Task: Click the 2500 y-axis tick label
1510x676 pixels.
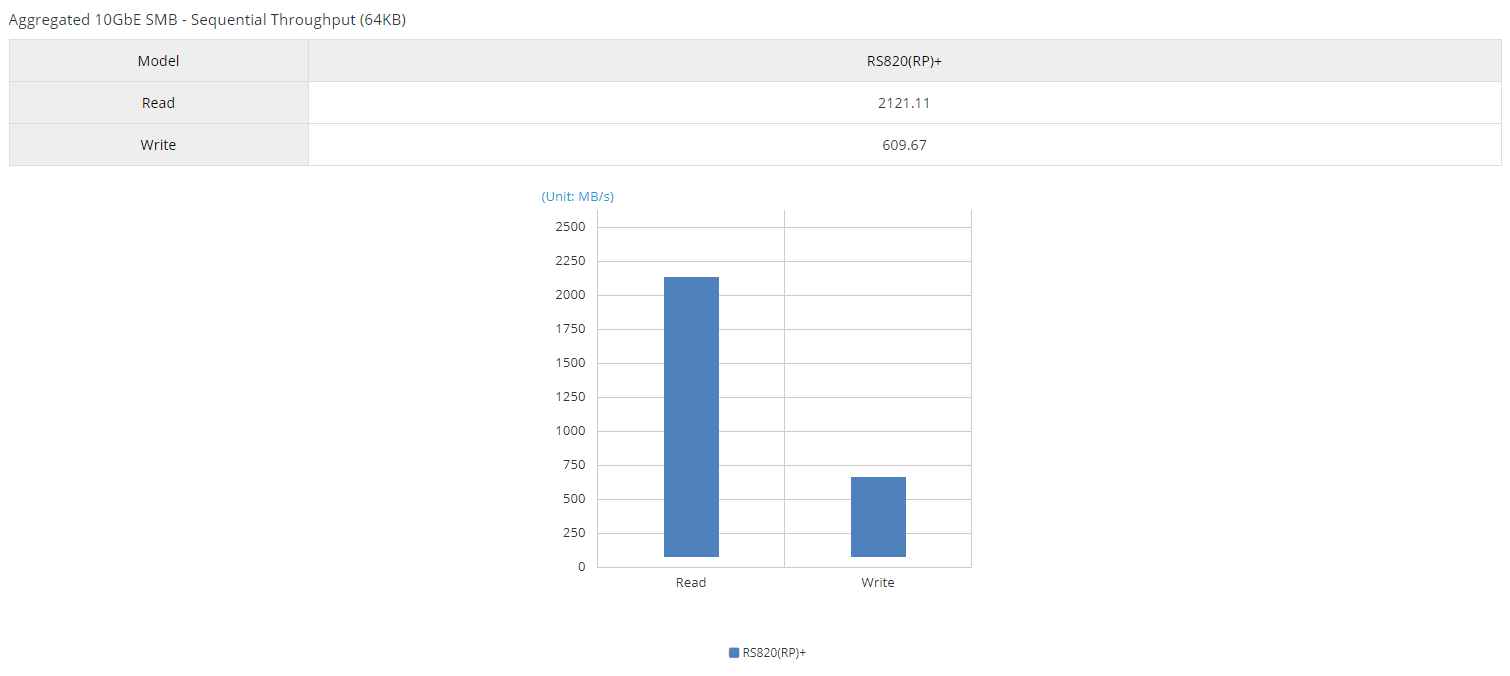Action: tap(570, 227)
